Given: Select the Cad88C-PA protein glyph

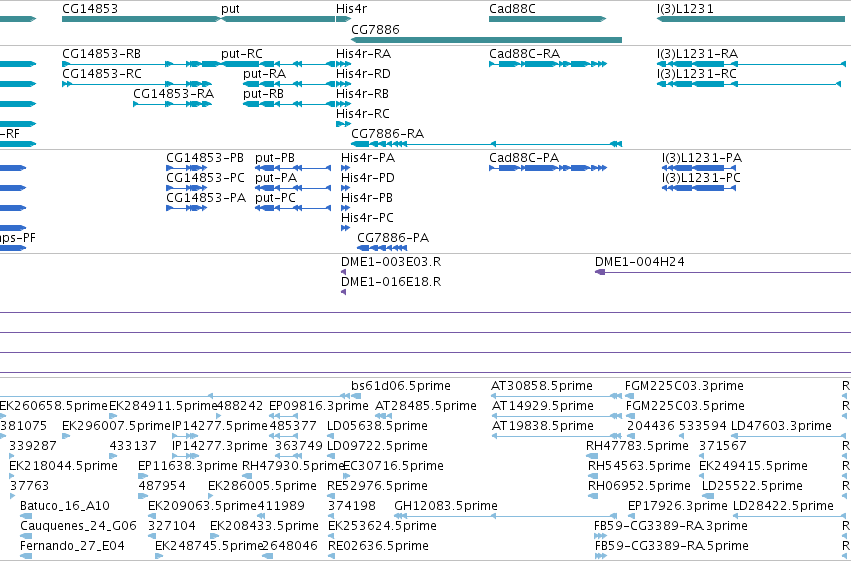Looking at the screenshot, I should (x=548, y=168).
